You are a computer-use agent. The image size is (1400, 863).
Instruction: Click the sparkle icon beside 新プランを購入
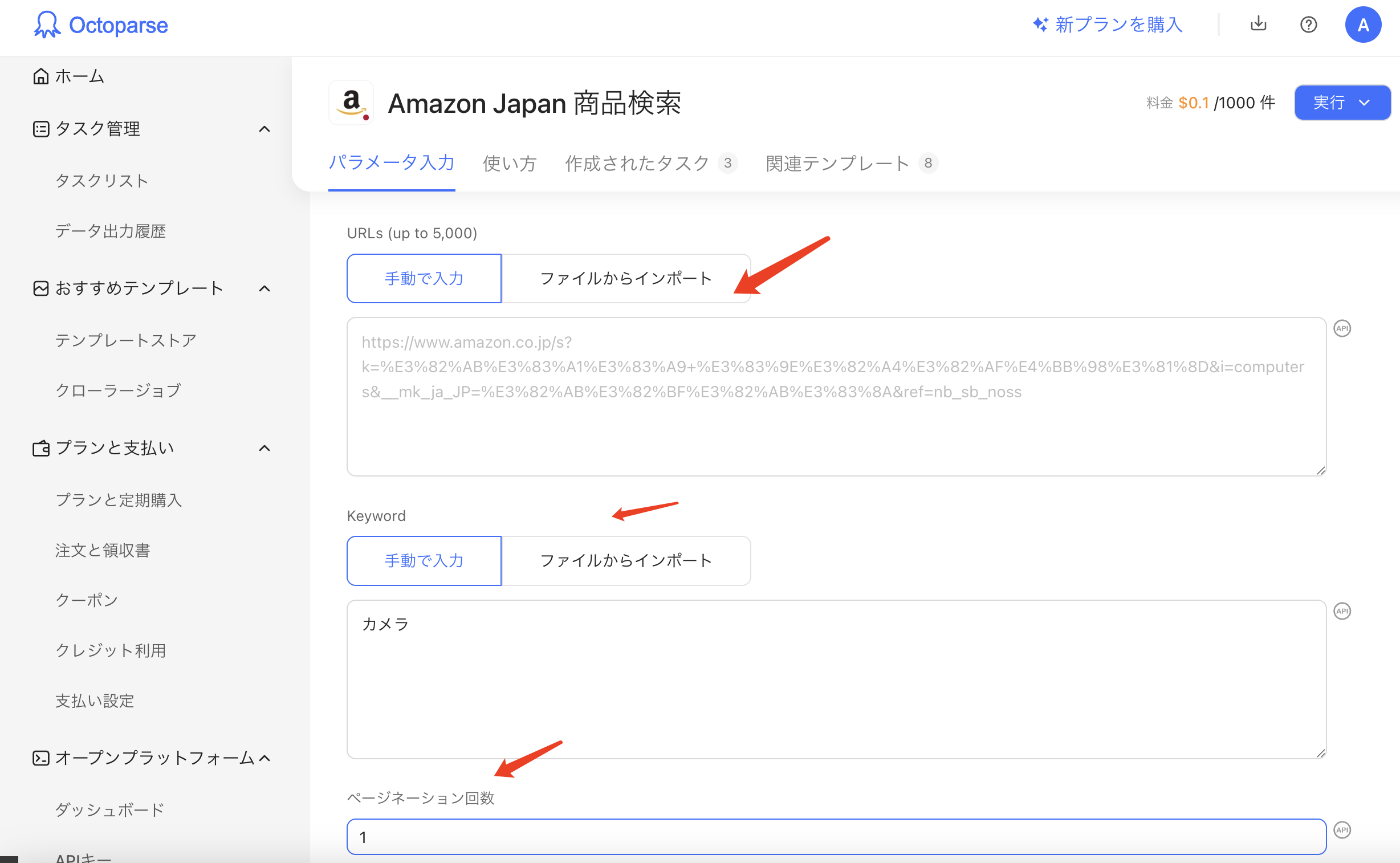[x=1040, y=25]
